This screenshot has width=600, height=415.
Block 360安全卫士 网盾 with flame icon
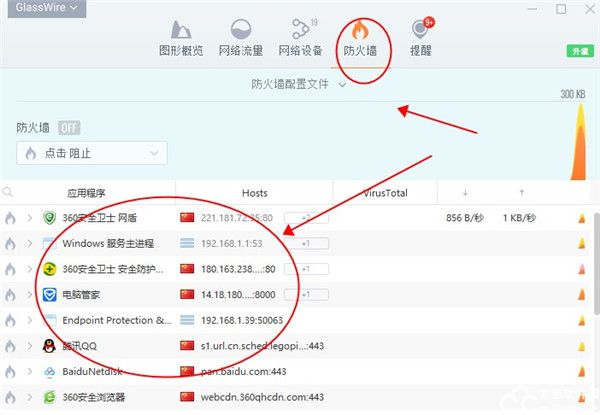(x=10, y=218)
